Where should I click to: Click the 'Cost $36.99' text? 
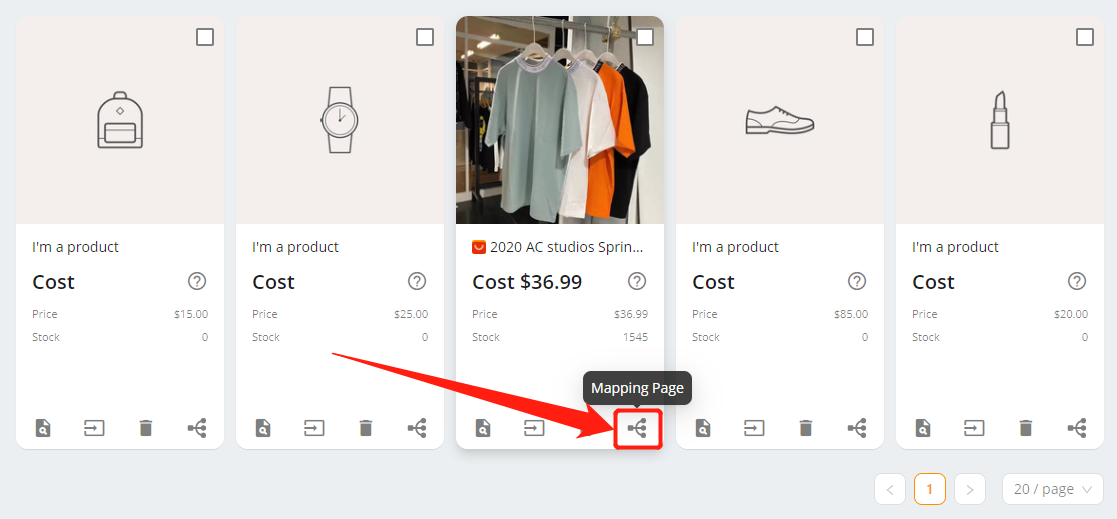(x=527, y=282)
